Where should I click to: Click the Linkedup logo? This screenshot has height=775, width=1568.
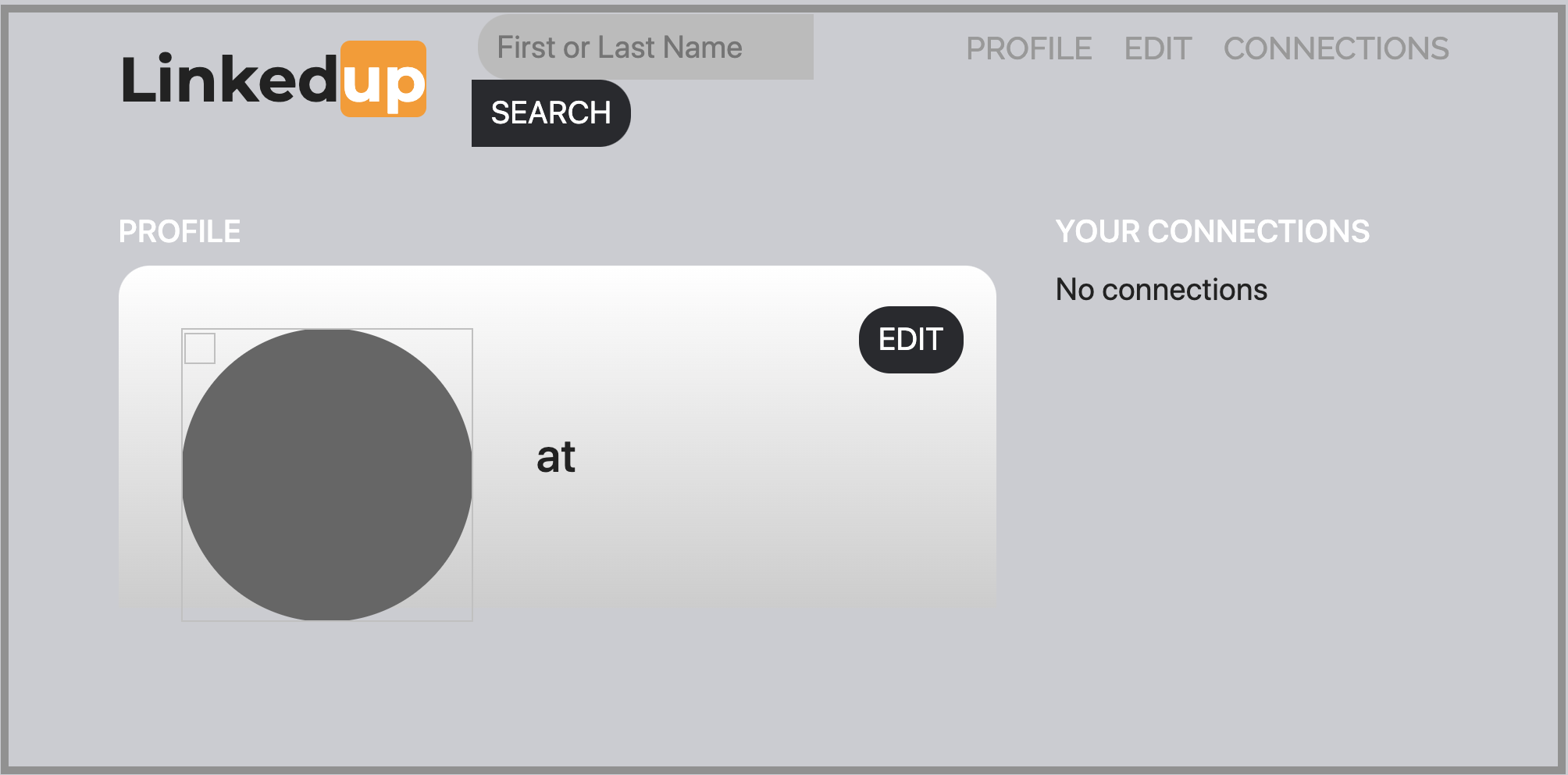click(x=273, y=79)
